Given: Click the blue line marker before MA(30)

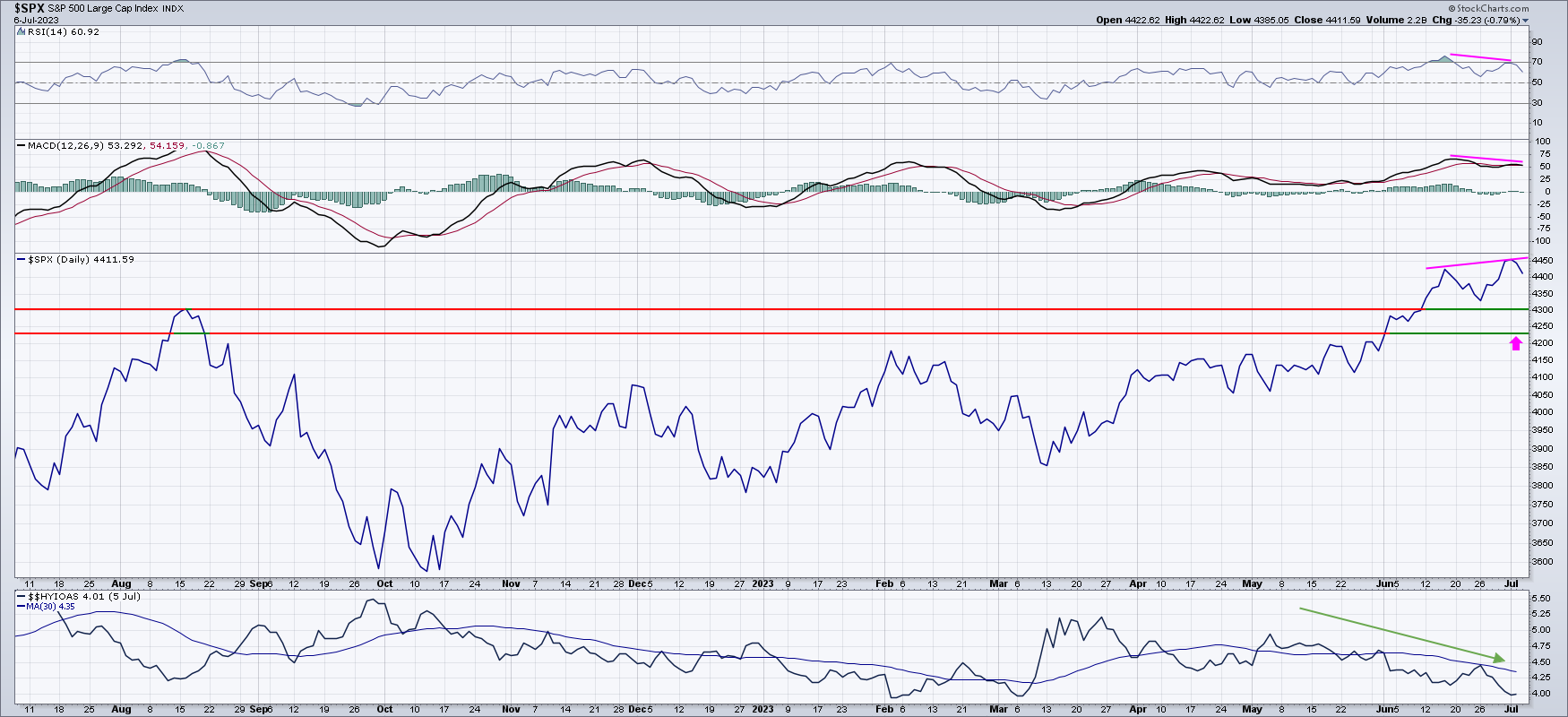Looking at the screenshot, I should [21, 607].
